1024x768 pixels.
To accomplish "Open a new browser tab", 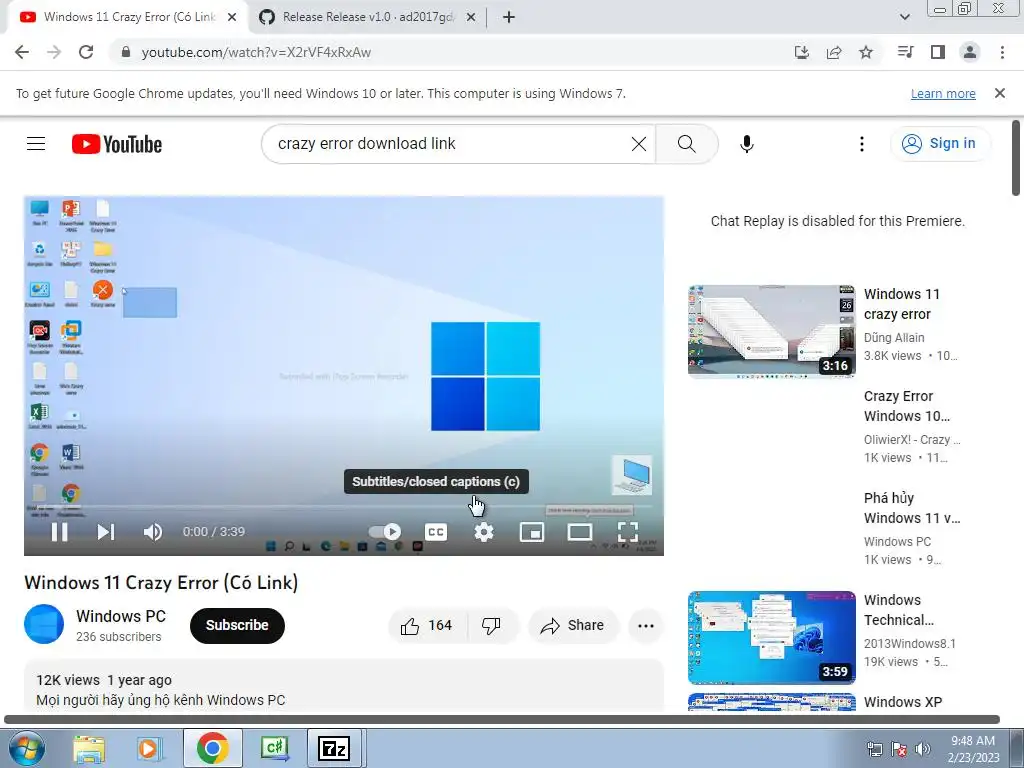I will click(x=509, y=17).
